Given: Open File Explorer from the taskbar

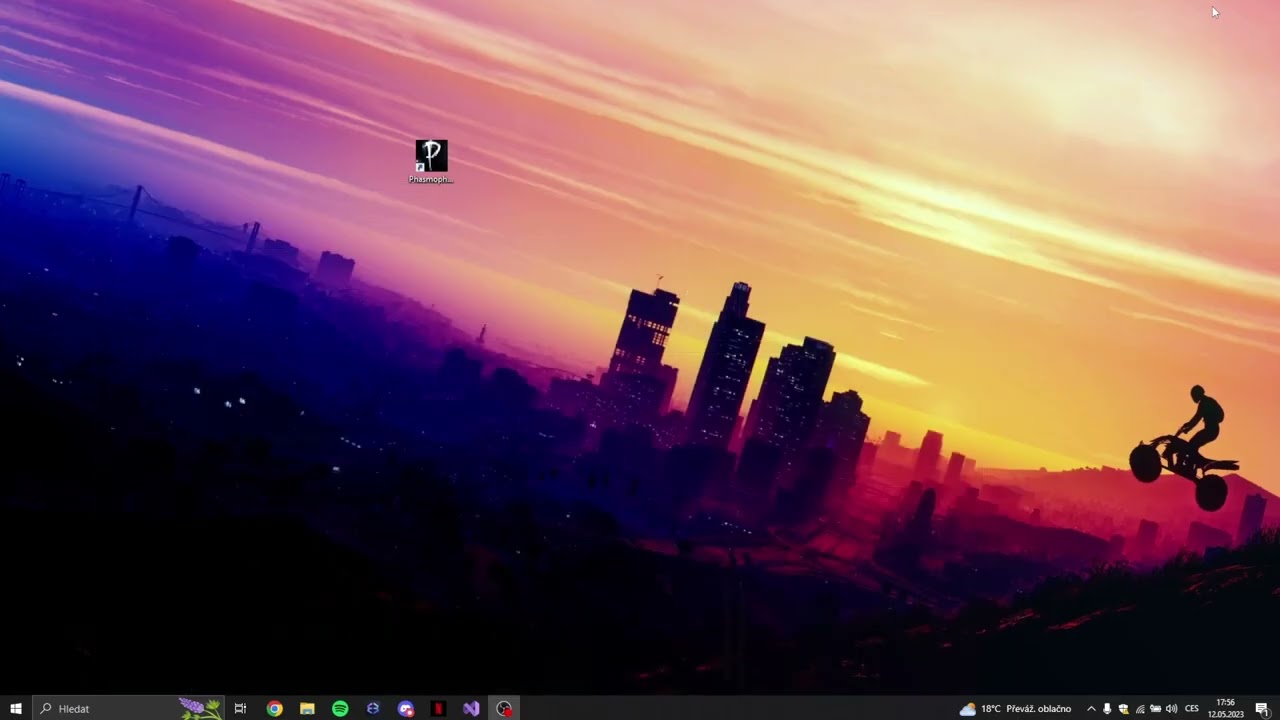Looking at the screenshot, I should point(307,708).
